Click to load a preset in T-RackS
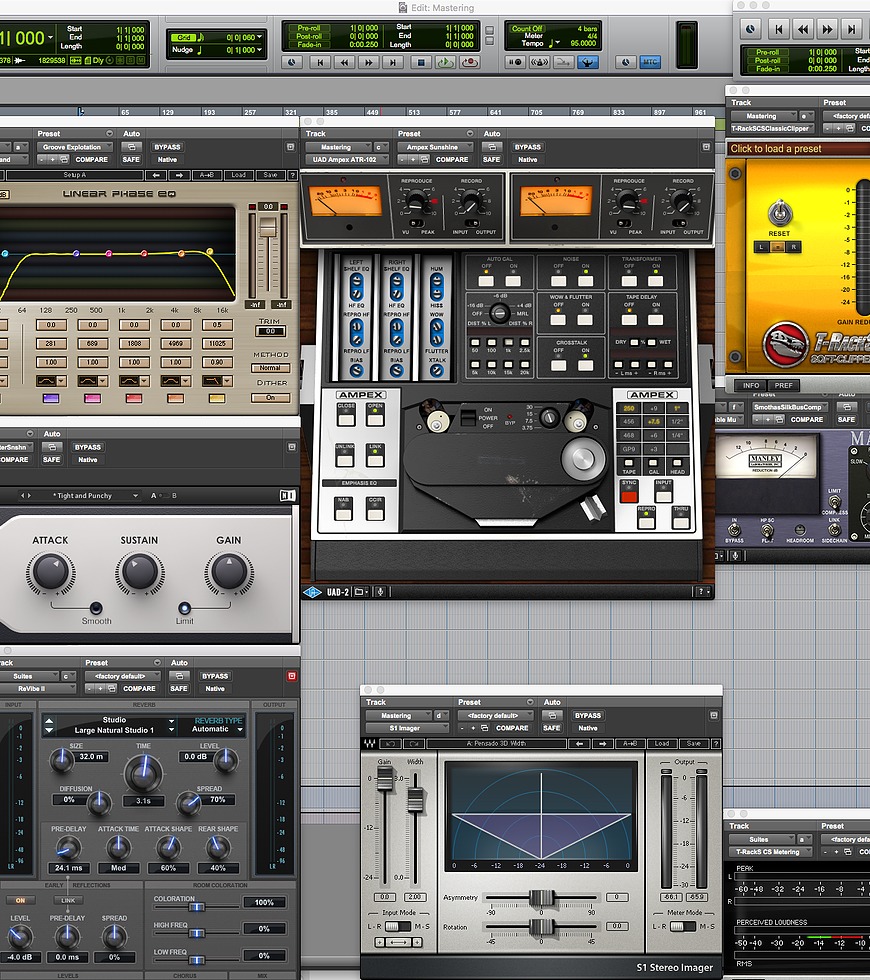Screen dimensions: 870x980 776,149
